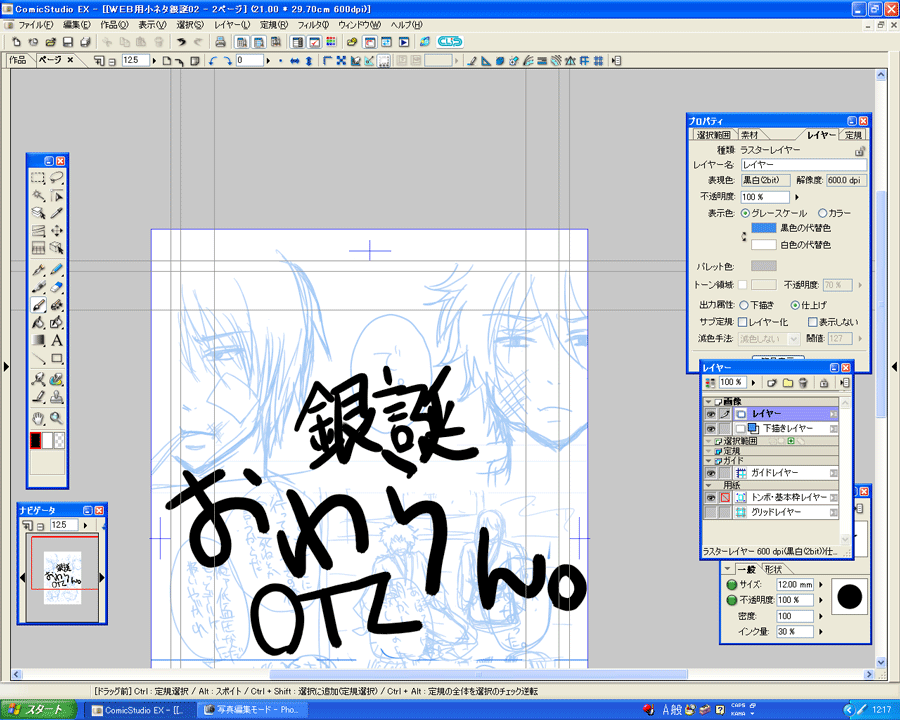
Task: Select the airbrush pattern tool
Action: (56, 305)
